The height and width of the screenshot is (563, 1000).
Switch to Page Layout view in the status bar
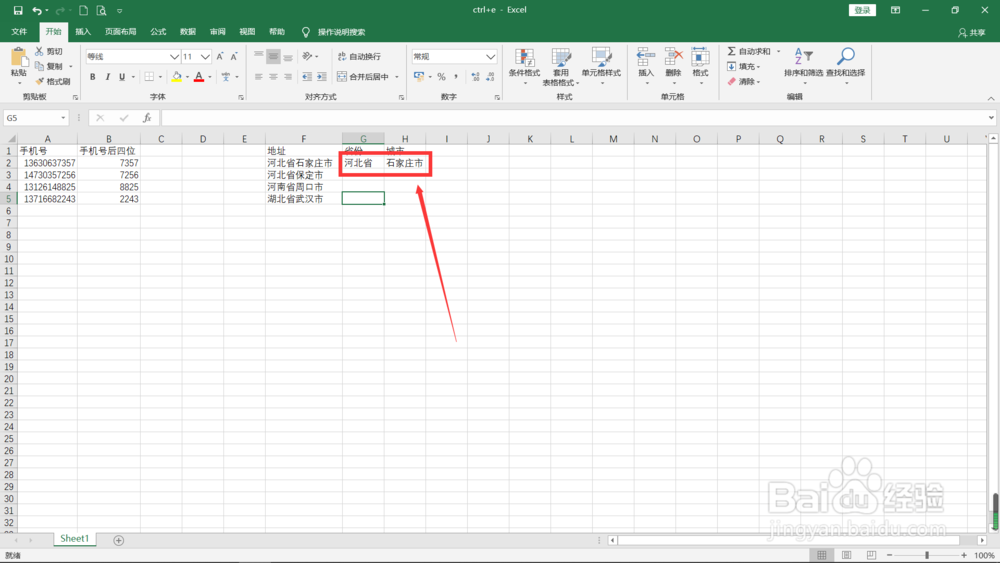[846, 555]
